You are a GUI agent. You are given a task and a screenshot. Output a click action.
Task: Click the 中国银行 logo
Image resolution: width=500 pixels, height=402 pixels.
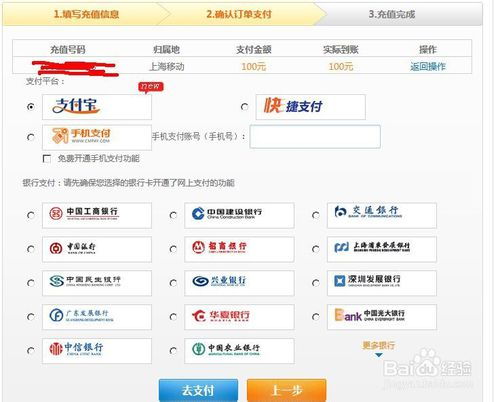coord(97,249)
